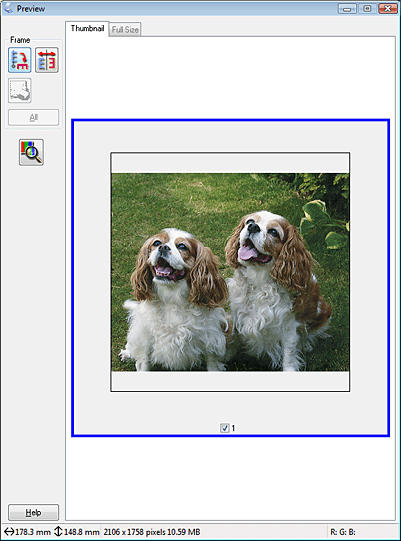Click the 148.8 mm height value
401x541 pixels.
coord(81,532)
